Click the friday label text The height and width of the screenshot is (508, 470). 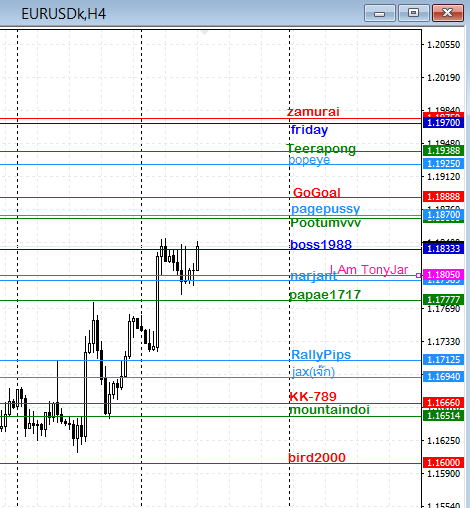click(x=309, y=130)
